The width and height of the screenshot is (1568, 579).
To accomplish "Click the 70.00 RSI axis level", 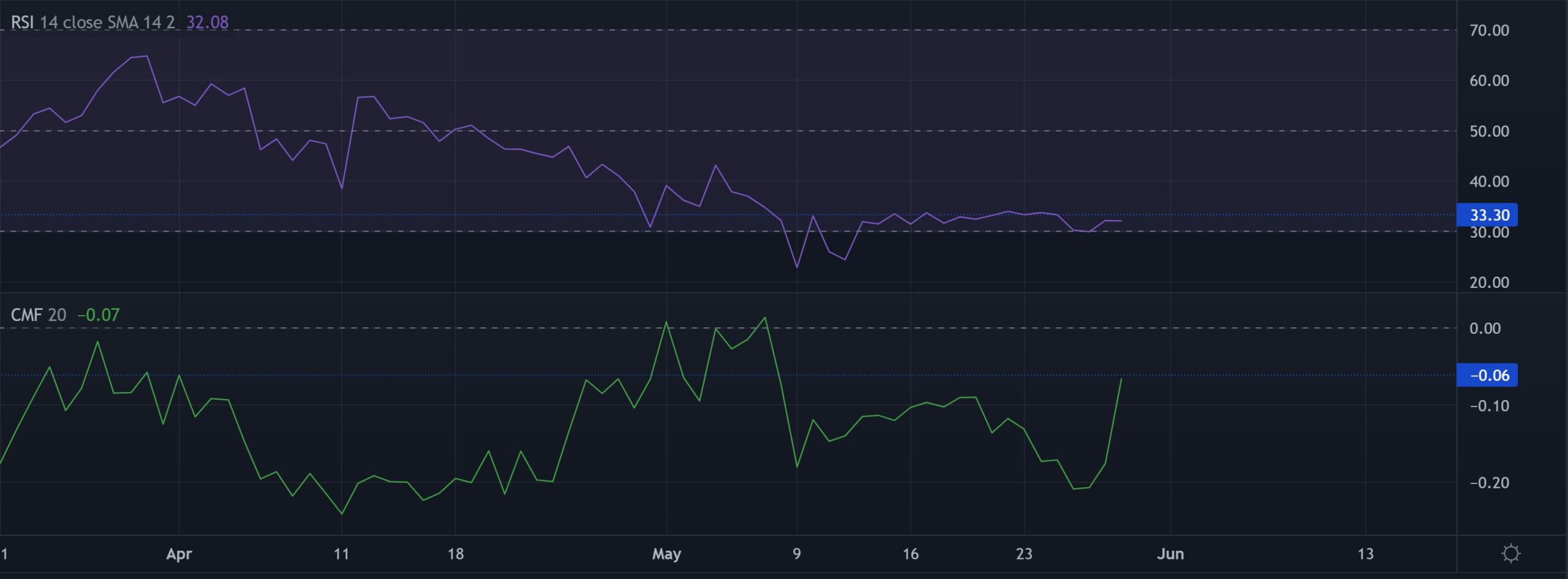I will (x=1490, y=31).
